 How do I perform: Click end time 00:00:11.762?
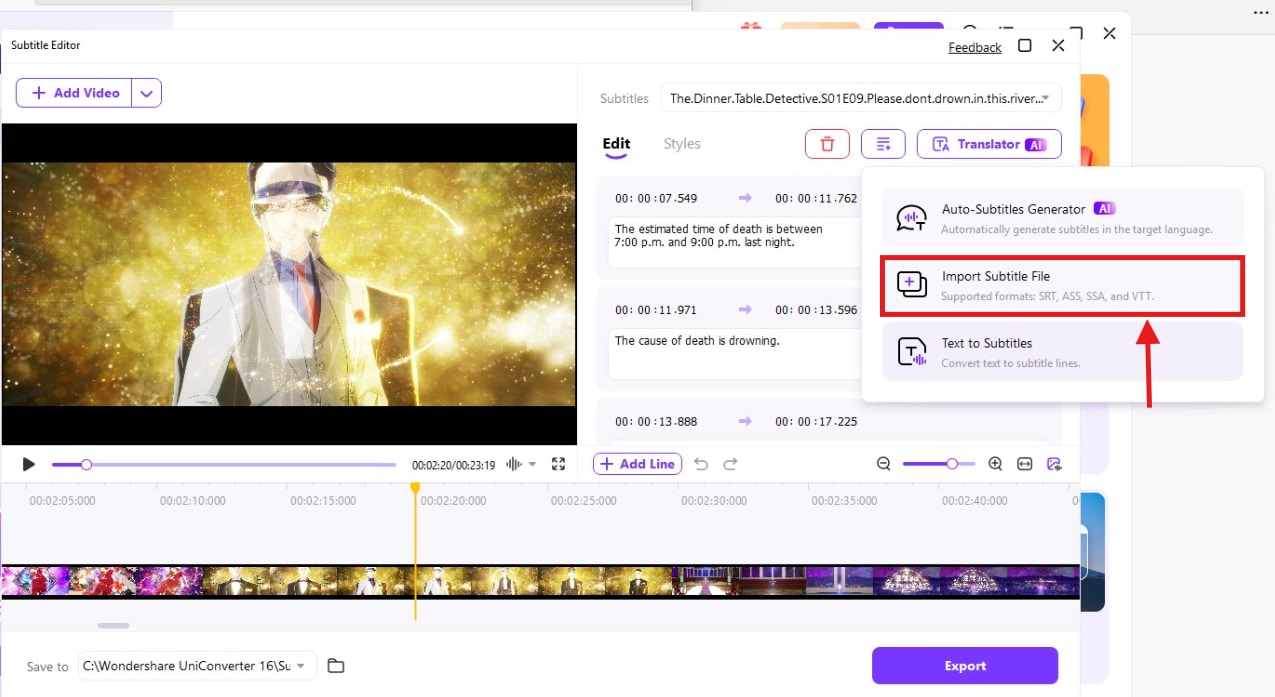tap(816, 198)
